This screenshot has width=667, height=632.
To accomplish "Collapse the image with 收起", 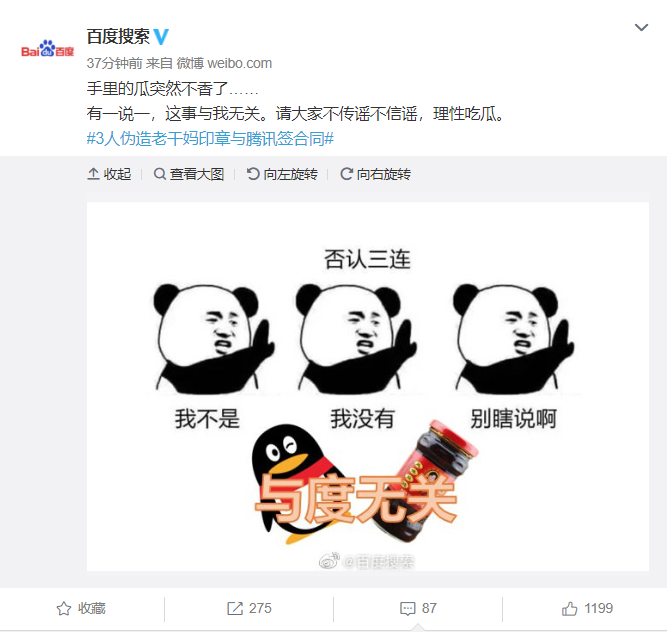I will tap(109, 174).
